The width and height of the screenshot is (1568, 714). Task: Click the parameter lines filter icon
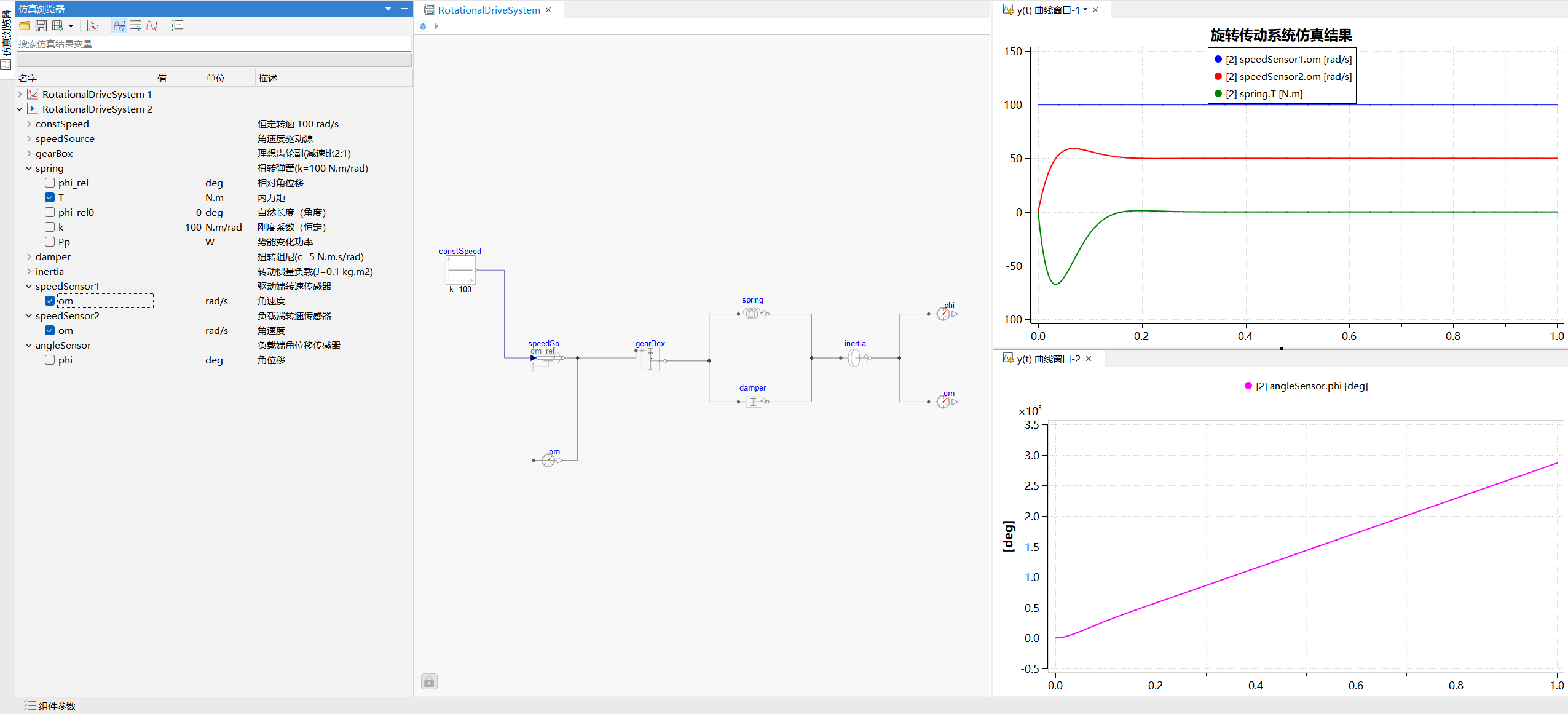pyautogui.click(x=135, y=26)
